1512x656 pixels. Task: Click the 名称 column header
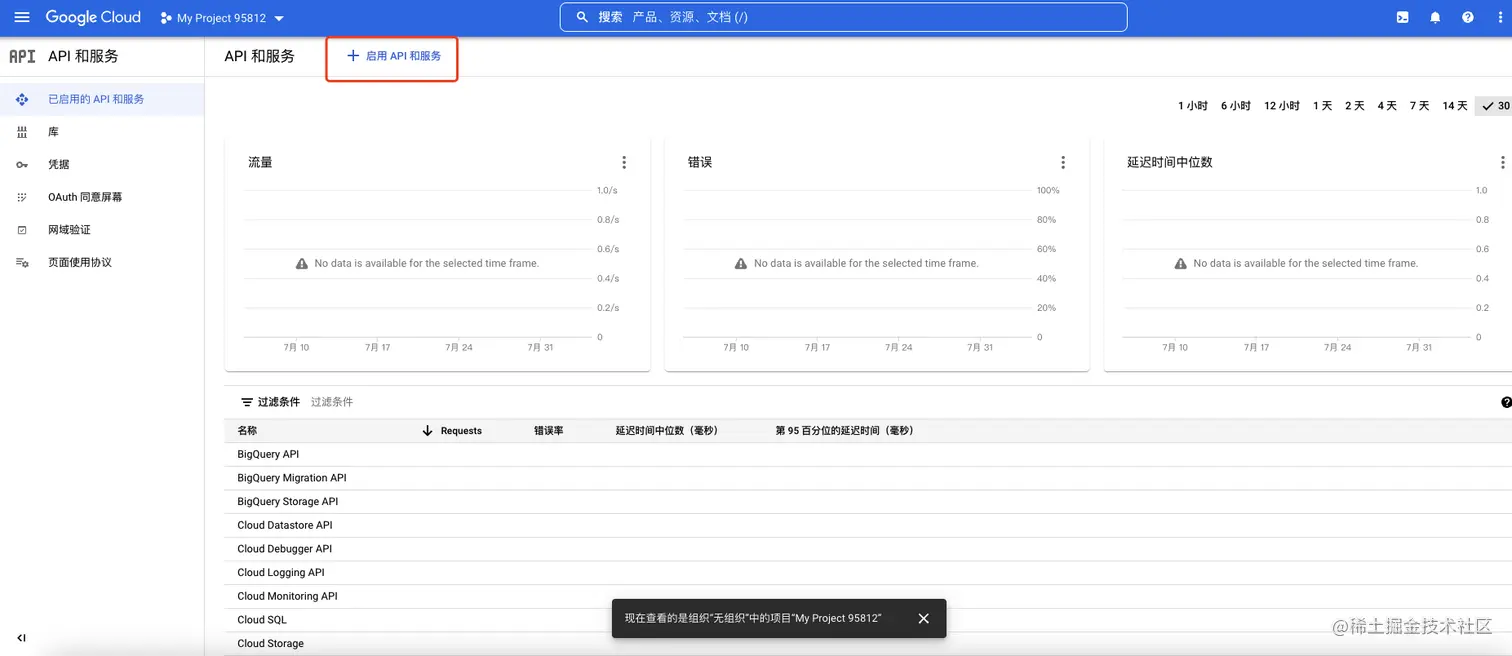pos(247,431)
